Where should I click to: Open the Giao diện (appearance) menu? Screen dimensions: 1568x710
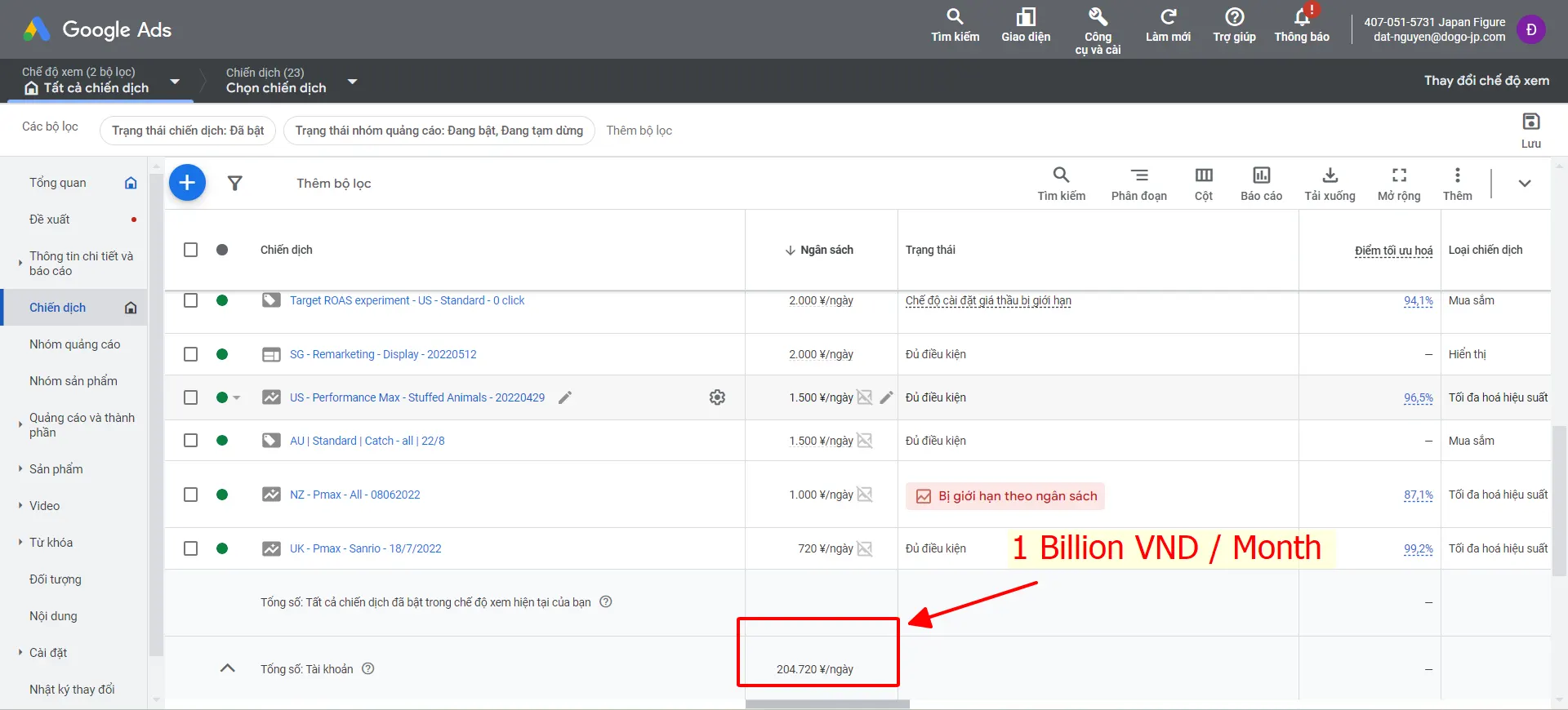(1026, 26)
